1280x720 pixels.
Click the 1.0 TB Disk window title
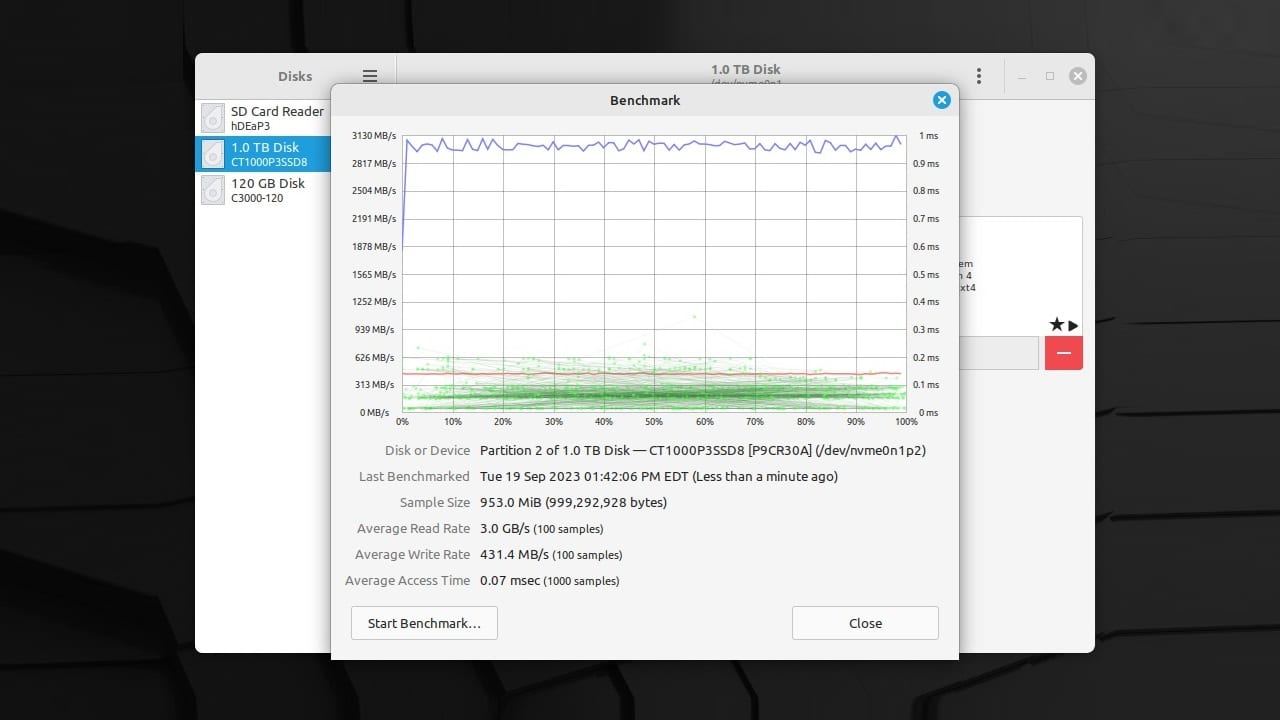point(745,69)
